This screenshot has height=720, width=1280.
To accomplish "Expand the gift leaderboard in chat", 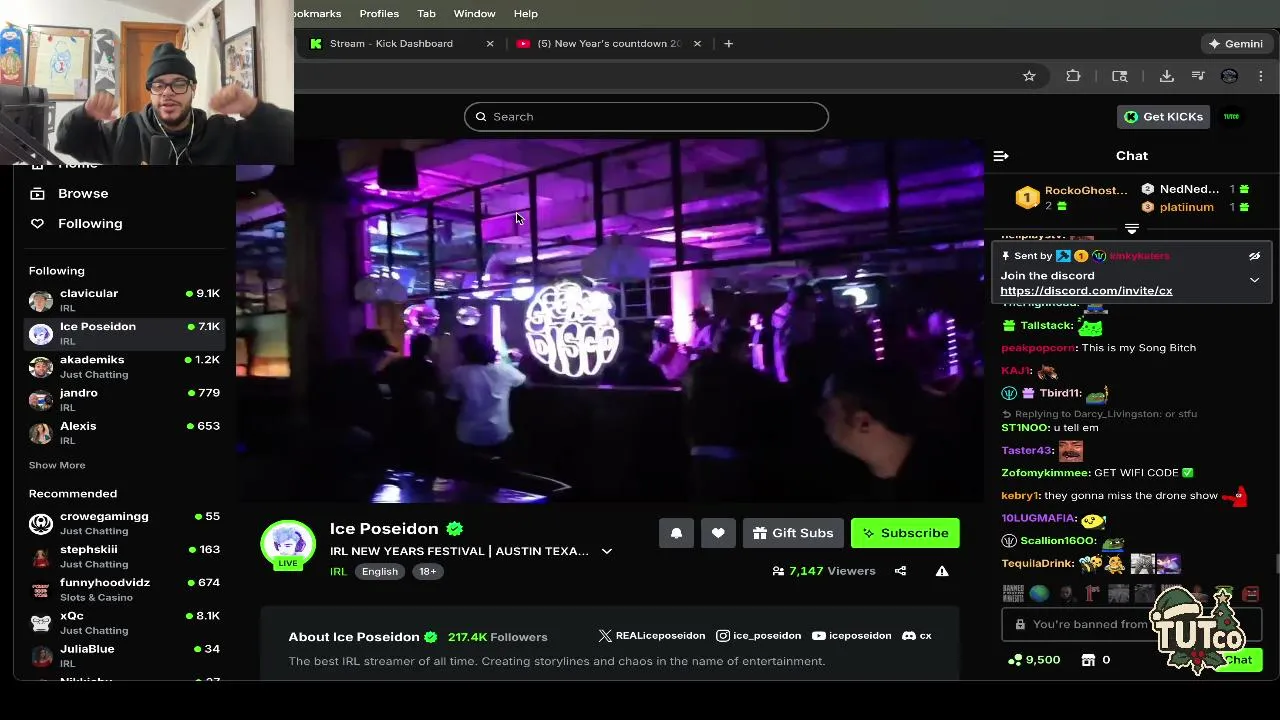I will [x=1132, y=229].
